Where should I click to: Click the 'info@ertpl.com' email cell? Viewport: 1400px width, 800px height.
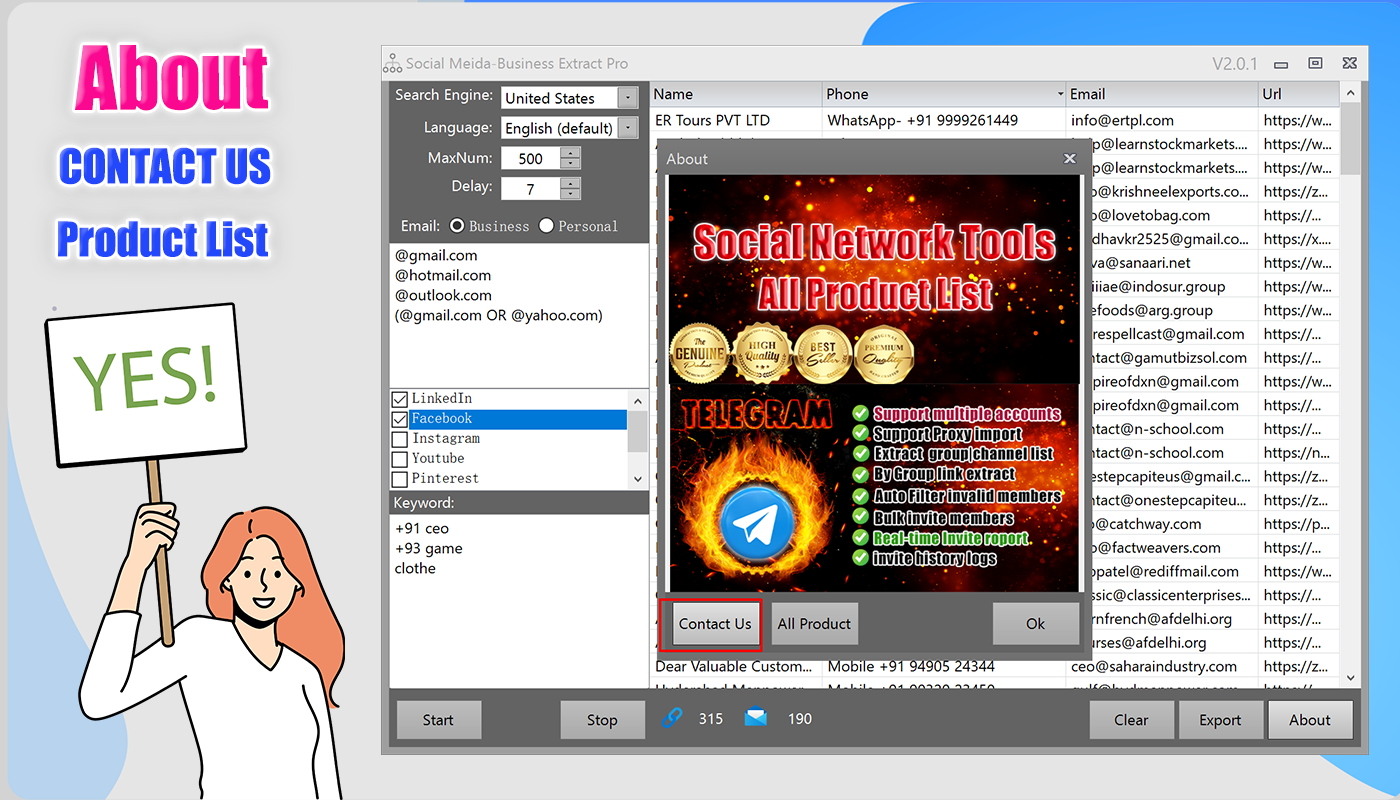(x=1162, y=120)
